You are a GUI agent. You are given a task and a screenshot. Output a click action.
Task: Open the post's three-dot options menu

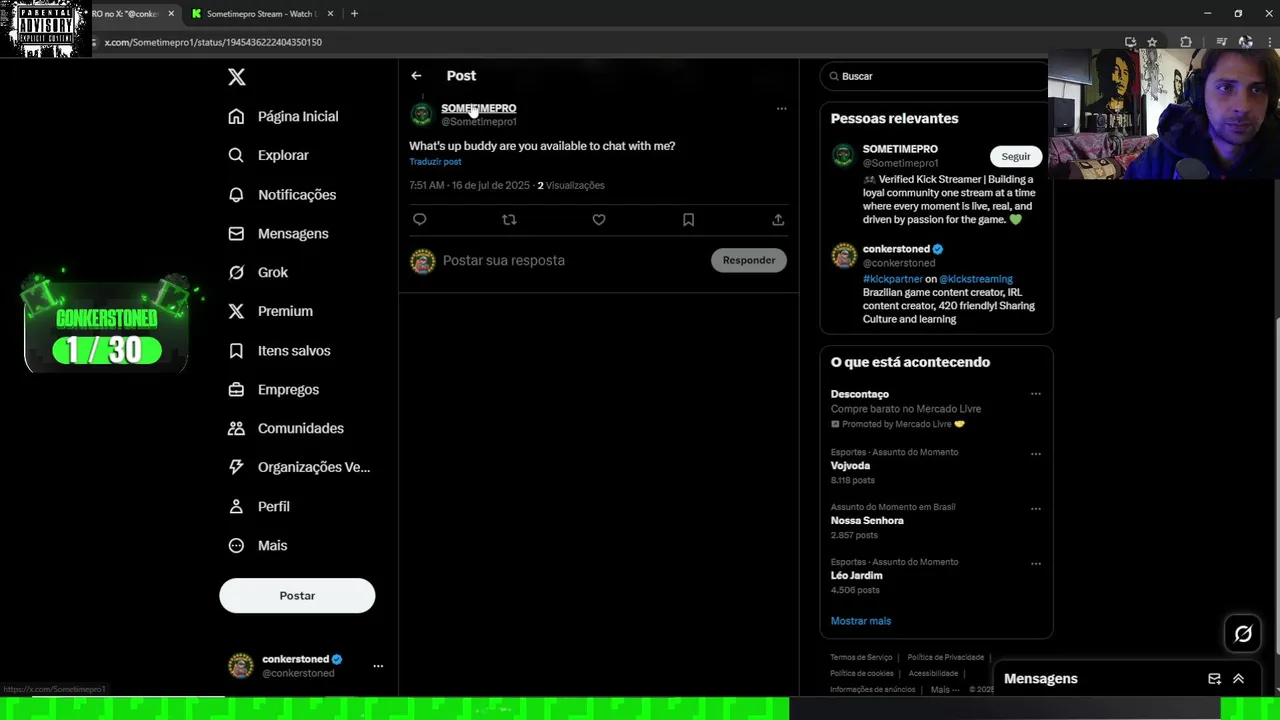click(x=781, y=108)
